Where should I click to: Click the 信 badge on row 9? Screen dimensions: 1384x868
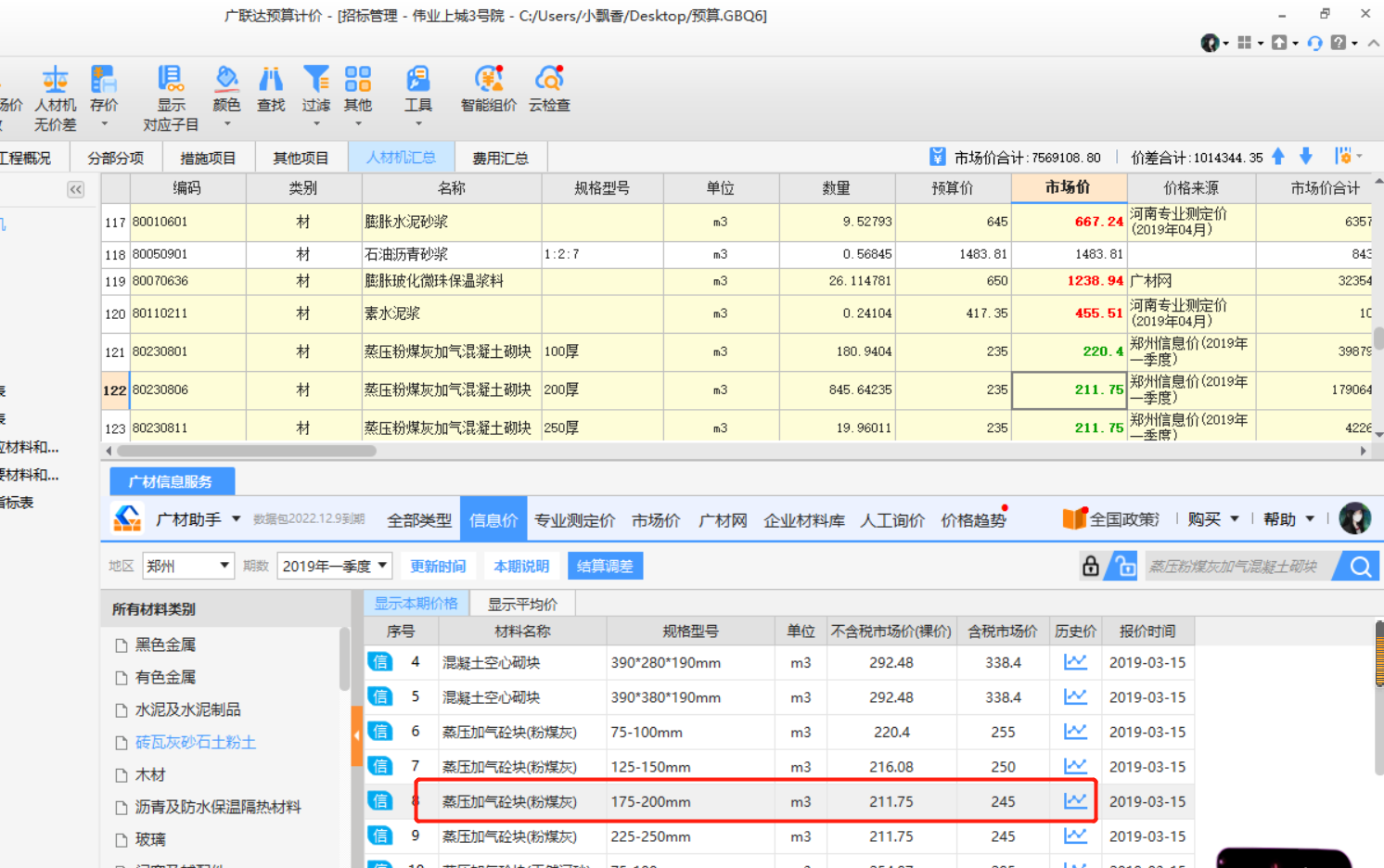click(x=380, y=836)
